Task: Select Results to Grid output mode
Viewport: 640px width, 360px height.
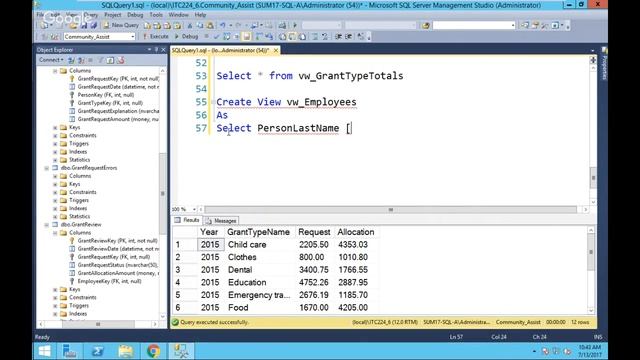Action: point(292,36)
